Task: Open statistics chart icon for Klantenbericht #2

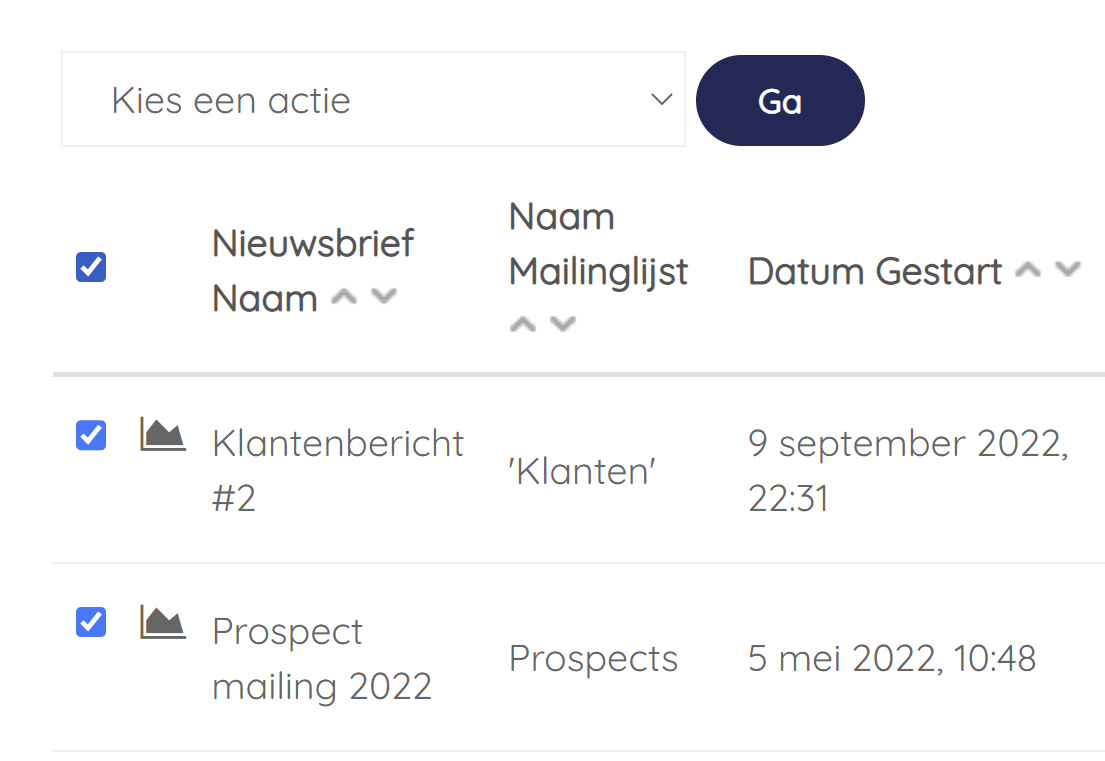Action: pos(163,434)
